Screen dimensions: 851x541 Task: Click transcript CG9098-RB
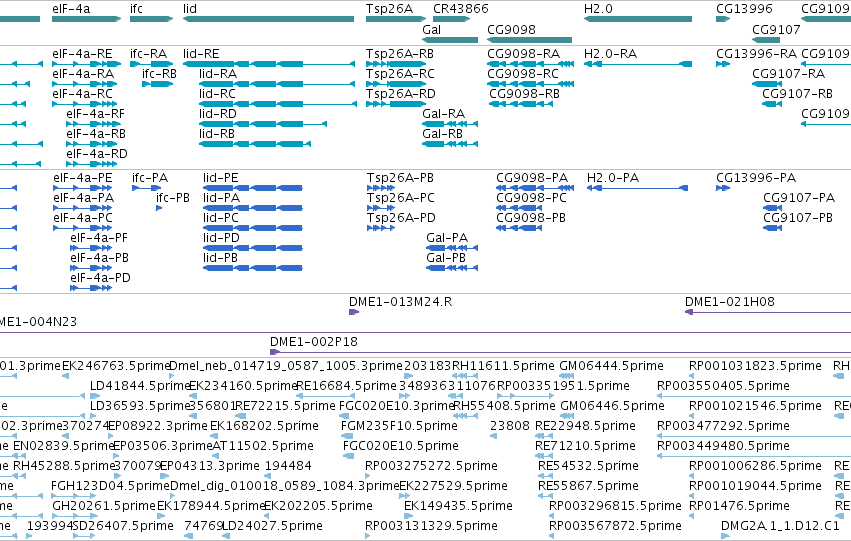521,104
